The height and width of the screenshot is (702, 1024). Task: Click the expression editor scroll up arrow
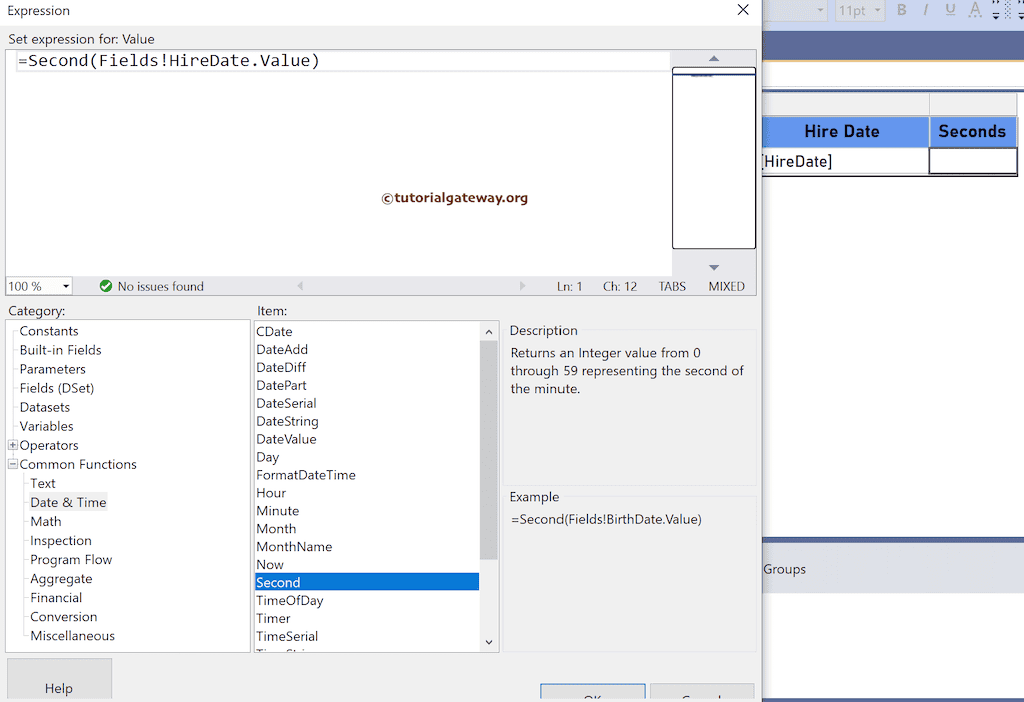coord(714,58)
